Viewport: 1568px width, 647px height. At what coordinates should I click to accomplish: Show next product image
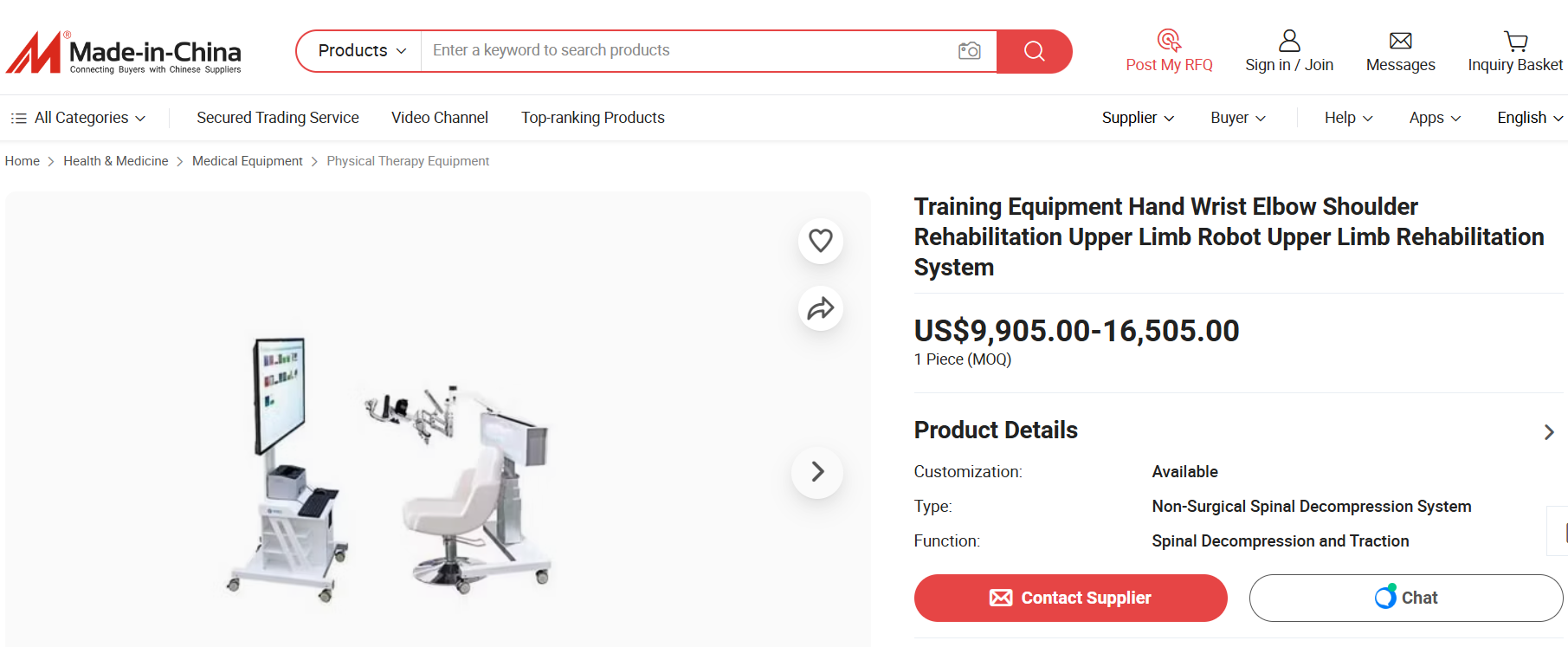coord(816,472)
